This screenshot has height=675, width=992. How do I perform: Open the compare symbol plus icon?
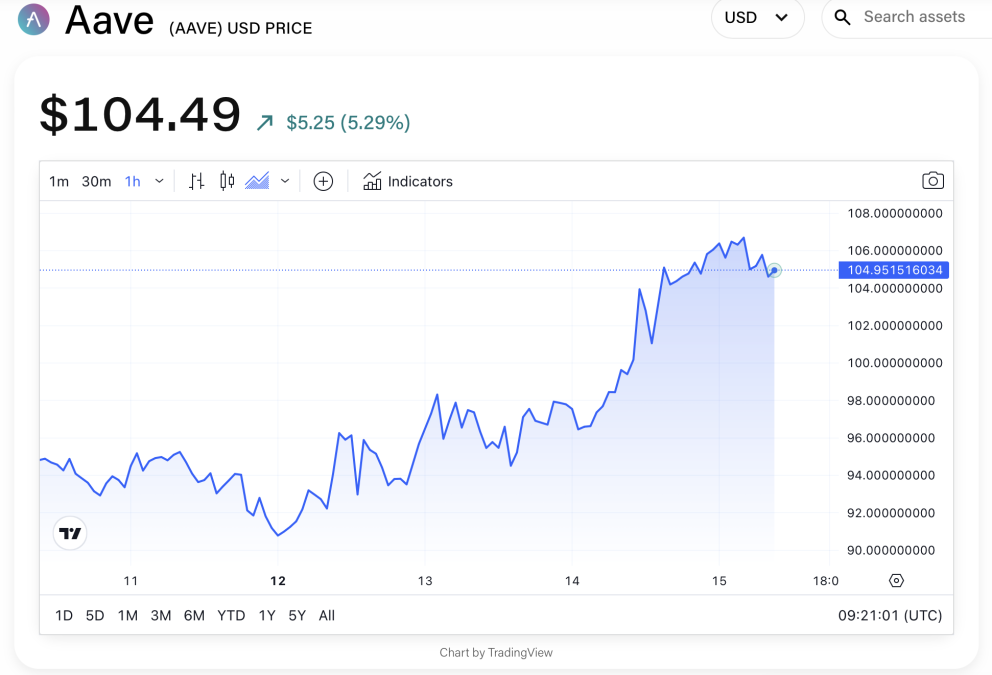coord(322,181)
